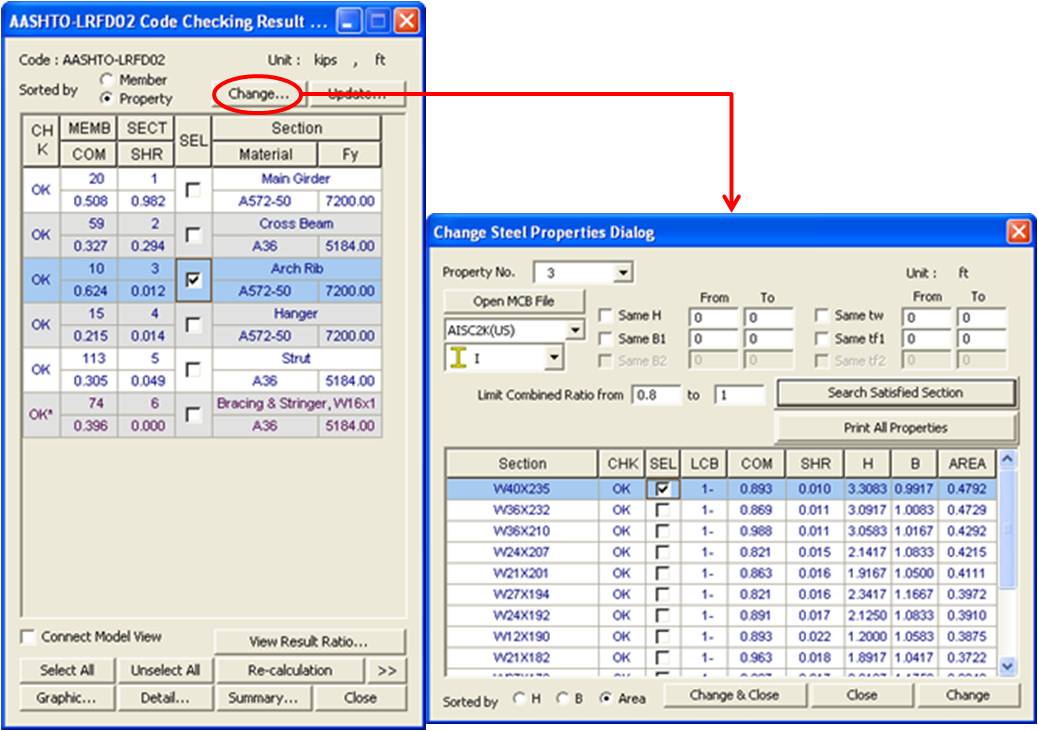Tick the Same H checkbox

coord(605,316)
